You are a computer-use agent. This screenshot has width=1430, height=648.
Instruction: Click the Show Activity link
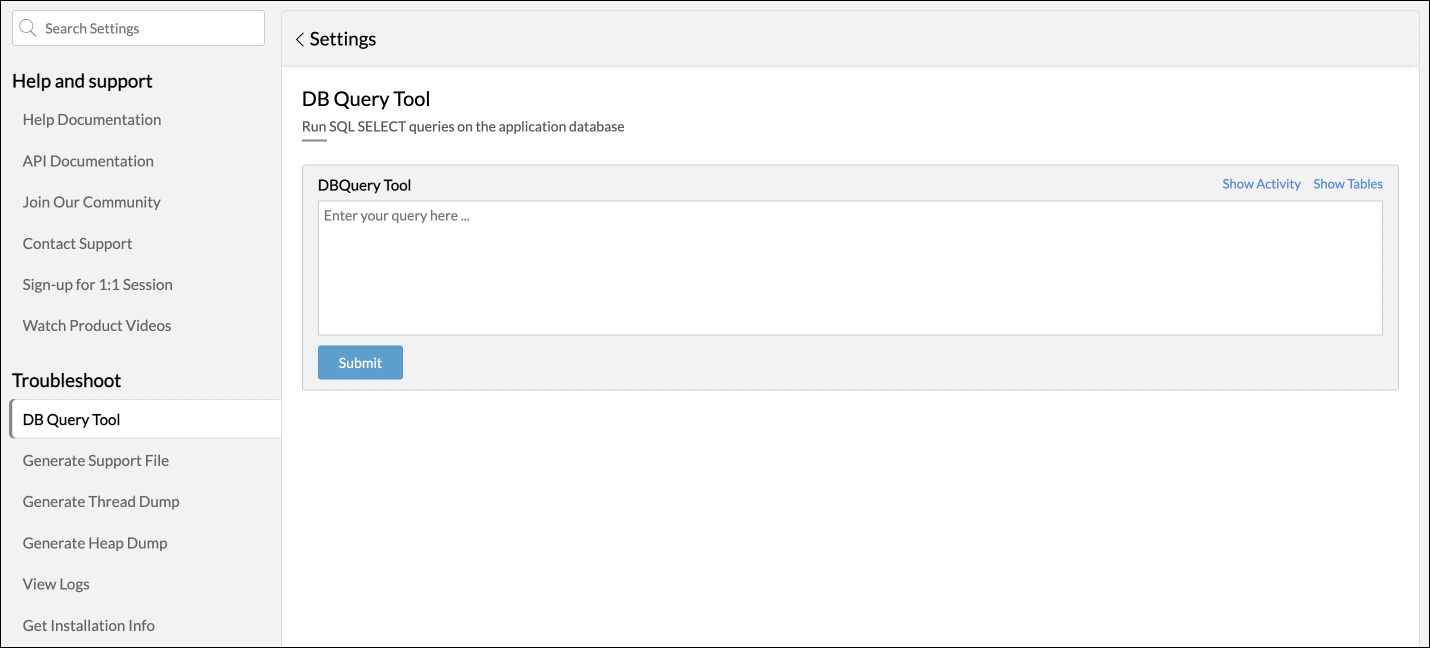point(1261,184)
